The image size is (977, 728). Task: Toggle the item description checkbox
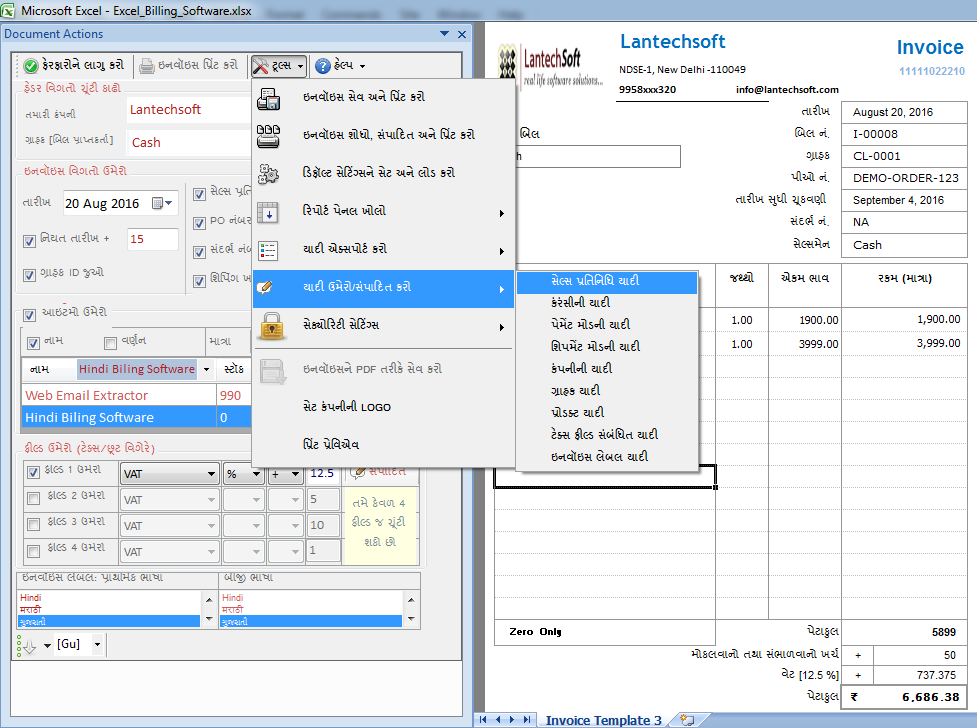(110, 343)
